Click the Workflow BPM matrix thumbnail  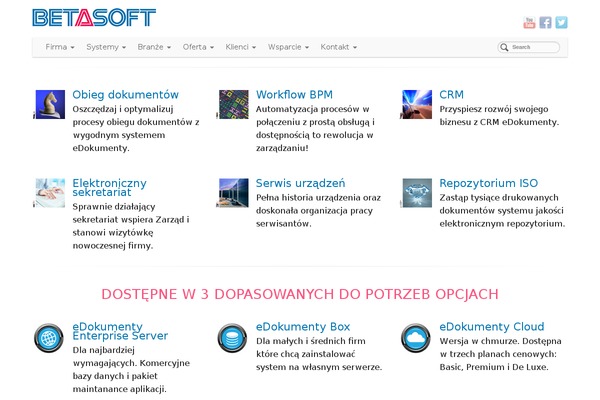click(234, 104)
